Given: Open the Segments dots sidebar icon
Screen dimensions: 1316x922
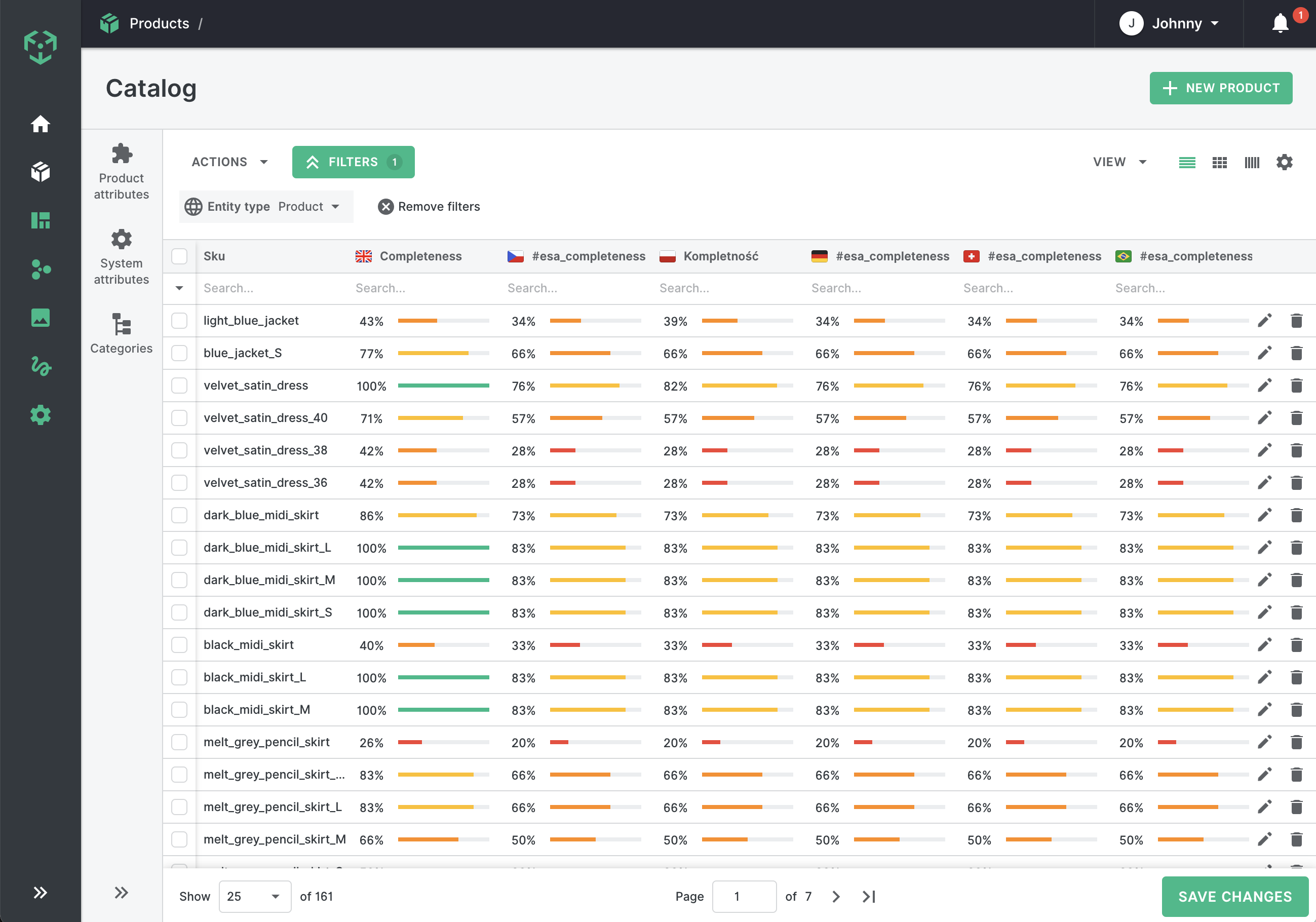Looking at the screenshot, I should [40, 269].
